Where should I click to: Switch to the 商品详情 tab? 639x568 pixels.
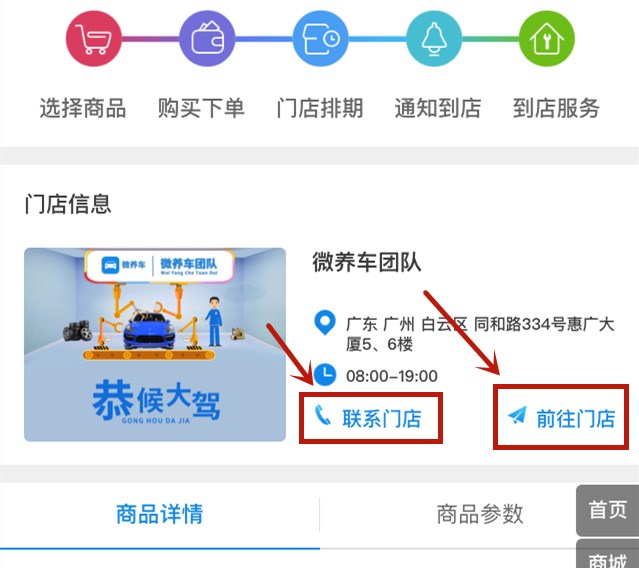pyautogui.click(x=160, y=513)
